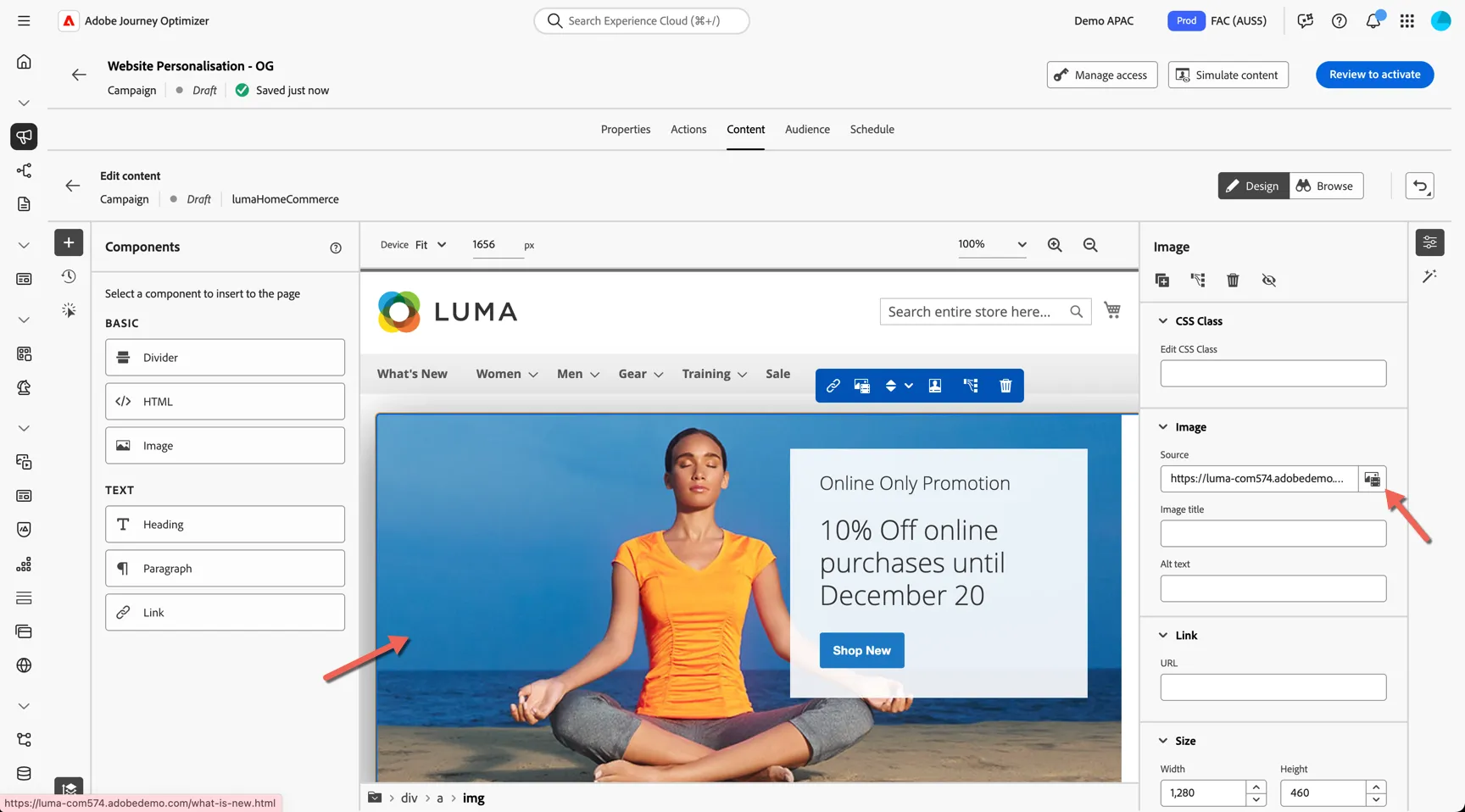Collapse the CSS Class section

coord(1163,321)
